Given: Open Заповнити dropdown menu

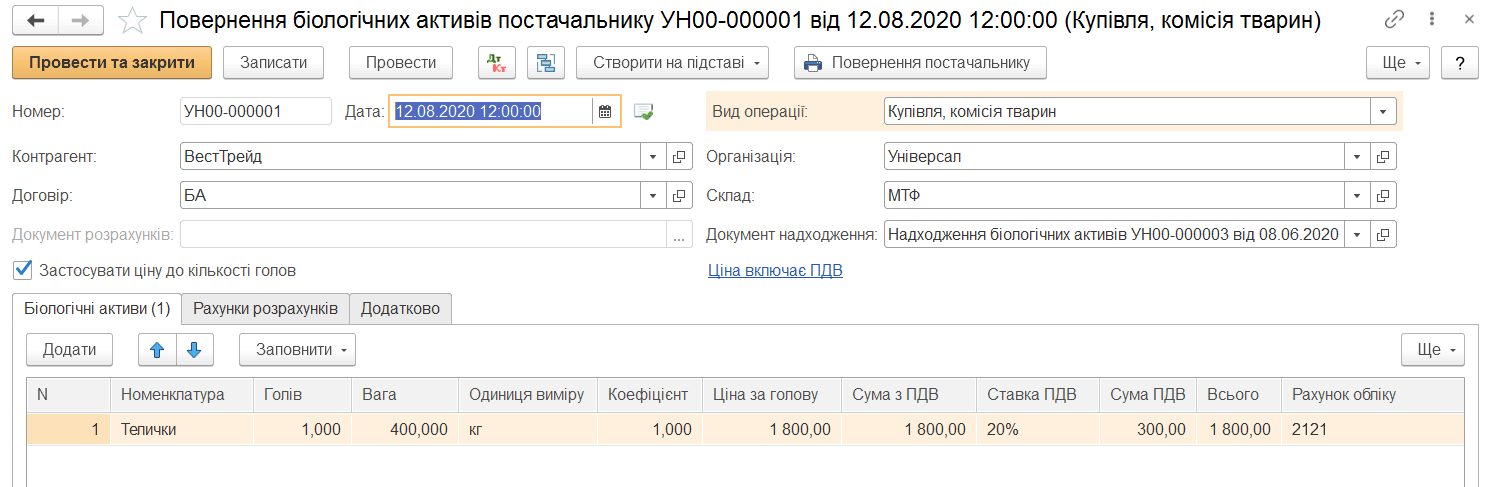Looking at the screenshot, I should tap(297, 350).
